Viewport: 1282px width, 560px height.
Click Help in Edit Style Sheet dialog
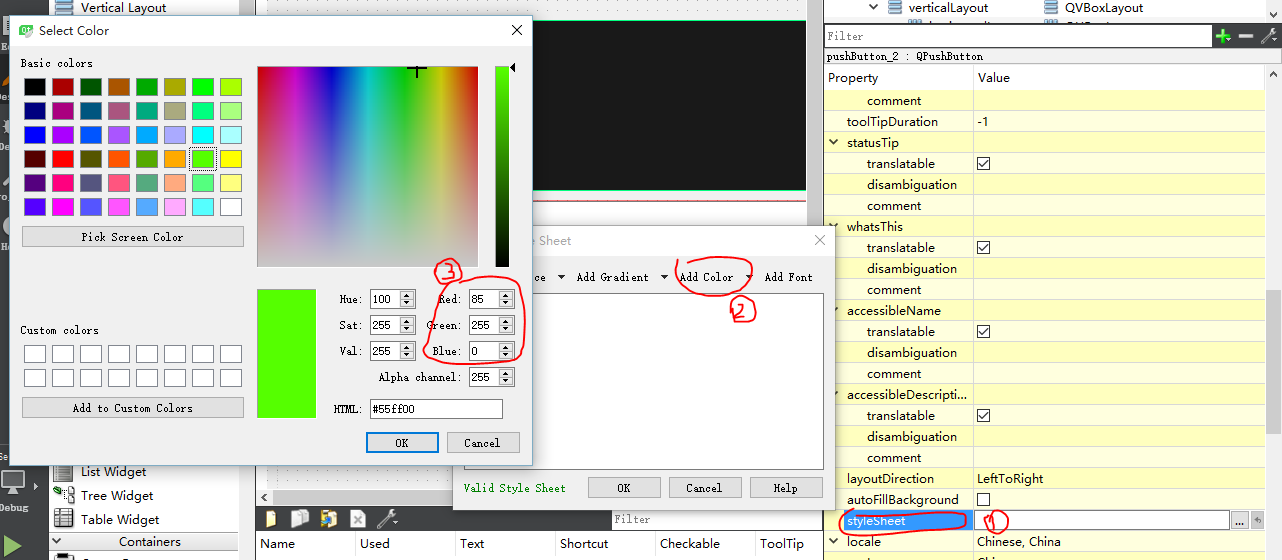coord(786,488)
